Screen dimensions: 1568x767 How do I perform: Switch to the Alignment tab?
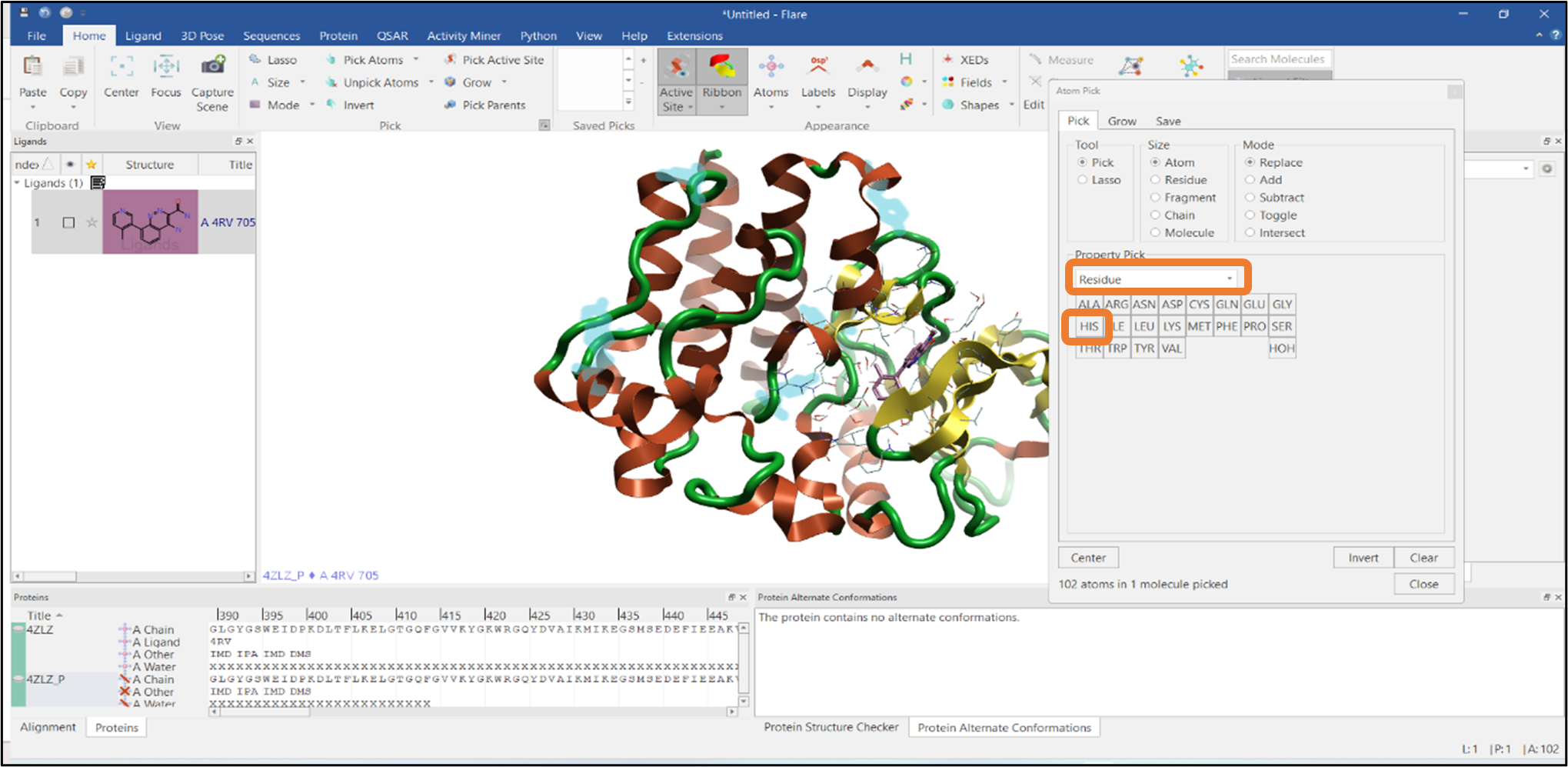pyautogui.click(x=48, y=727)
